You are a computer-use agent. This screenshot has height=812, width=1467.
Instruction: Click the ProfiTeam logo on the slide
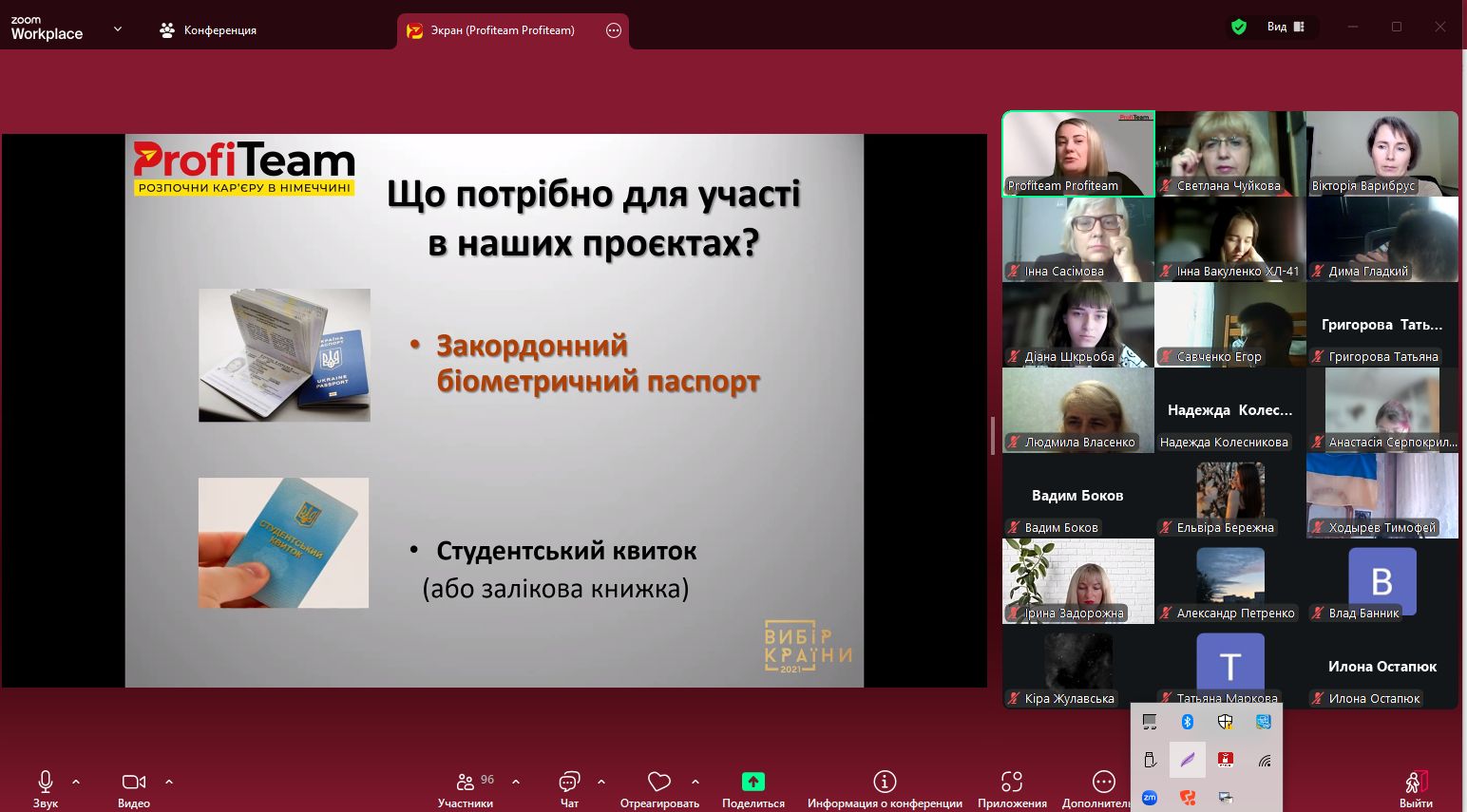[244, 168]
